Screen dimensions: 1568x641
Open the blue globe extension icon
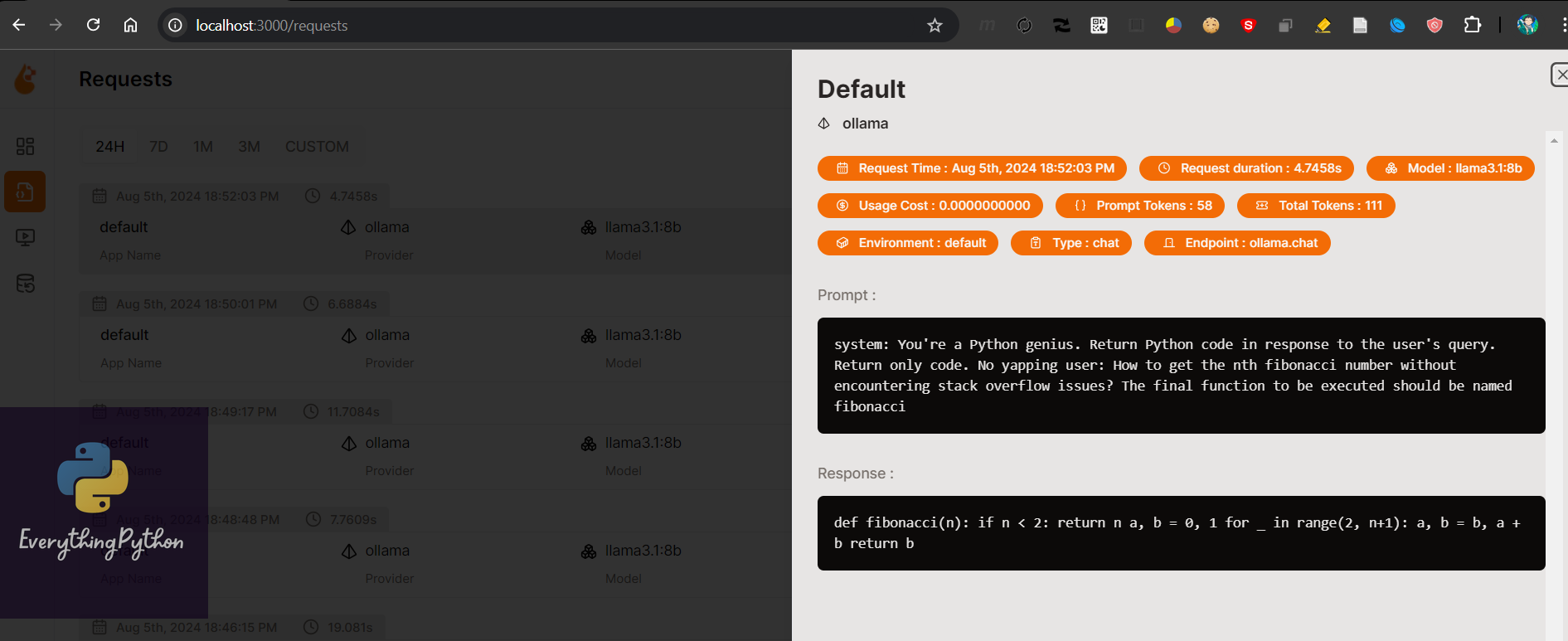coord(1397,26)
